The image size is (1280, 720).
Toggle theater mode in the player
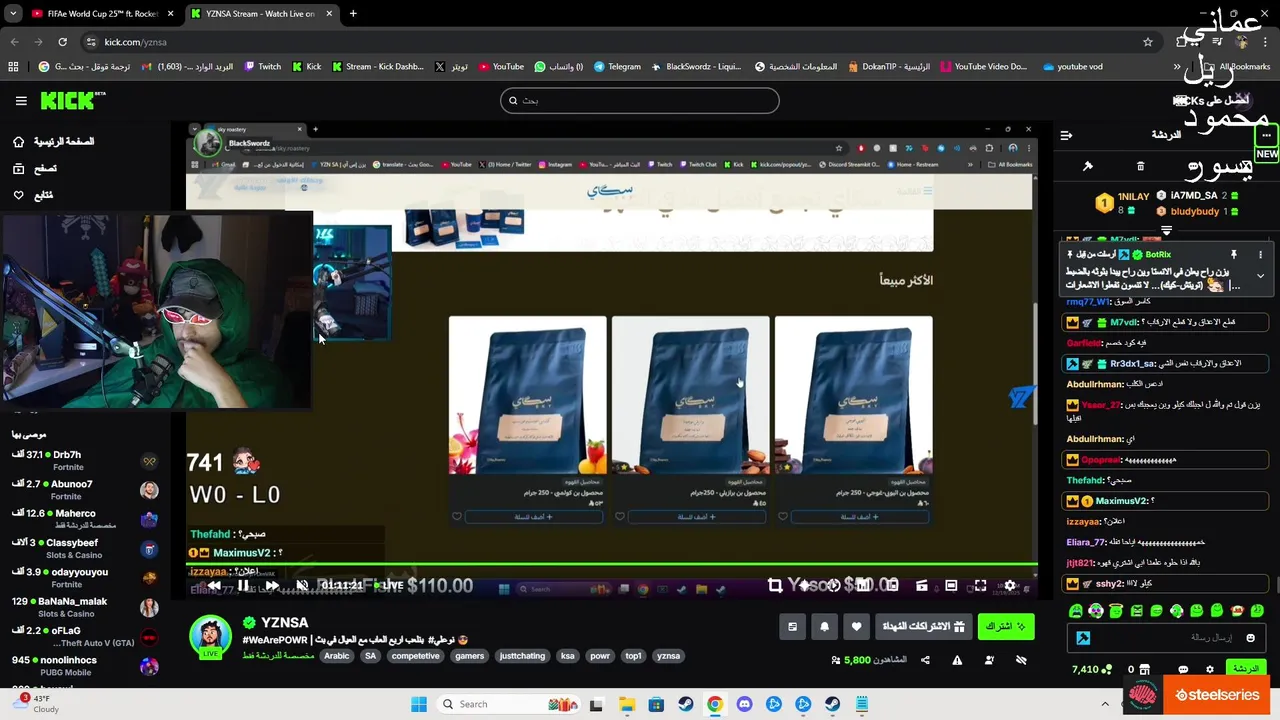(951, 586)
